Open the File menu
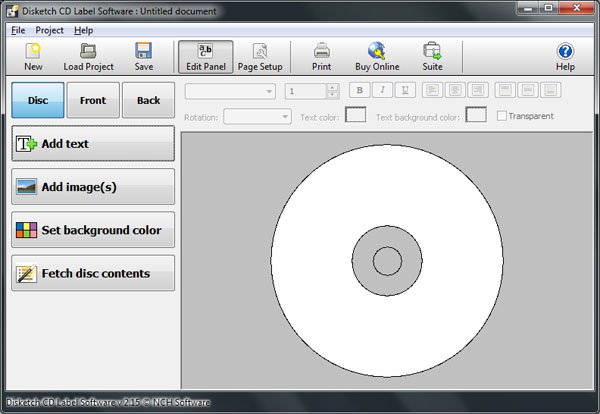This screenshot has width=600, height=414. click(18, 30)
